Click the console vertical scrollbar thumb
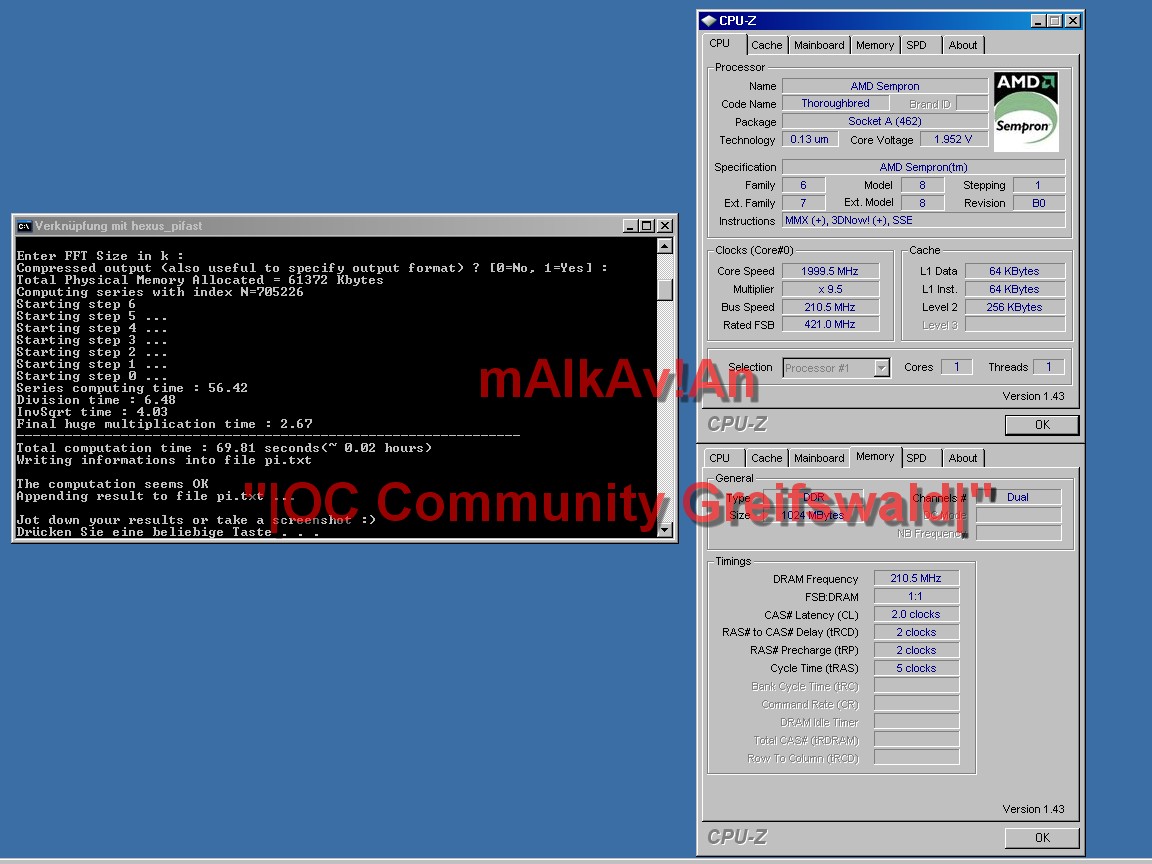This screenshot has width=1152, height=864. (x=665, y=290)
